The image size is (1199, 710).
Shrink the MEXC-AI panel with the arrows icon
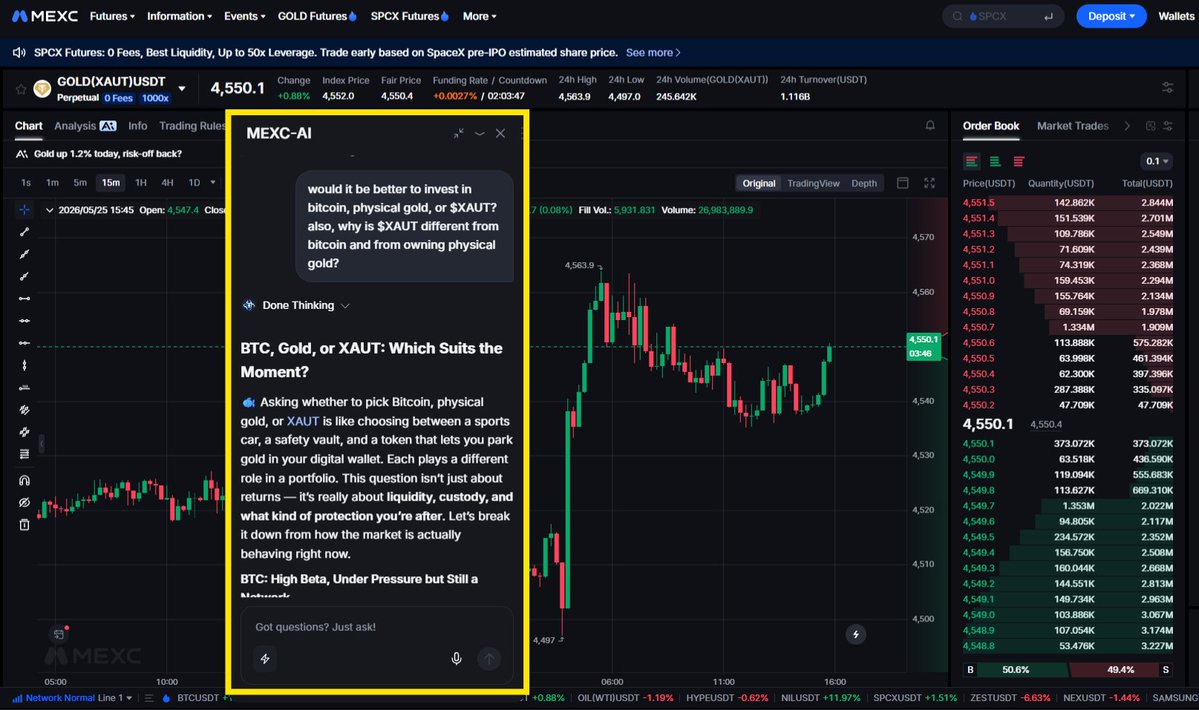pos(458,133)
